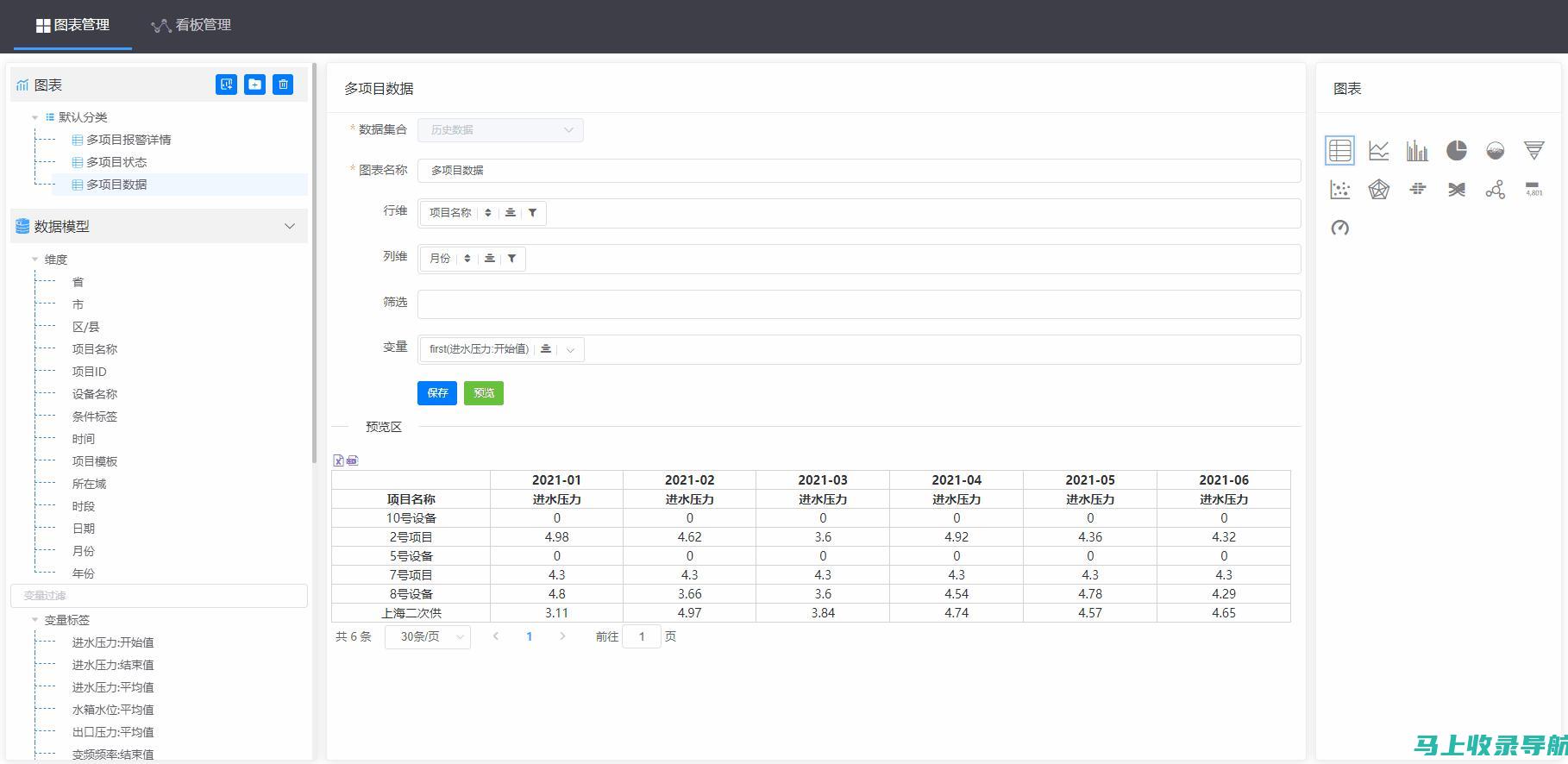
Task: Click the 前往 page number input
Action: [x=642, y=636]
